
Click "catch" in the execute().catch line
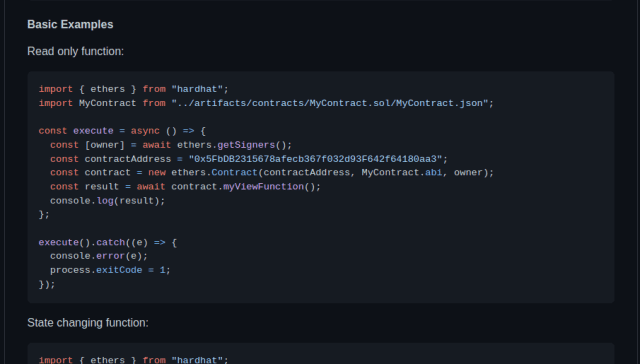[110, 242]
